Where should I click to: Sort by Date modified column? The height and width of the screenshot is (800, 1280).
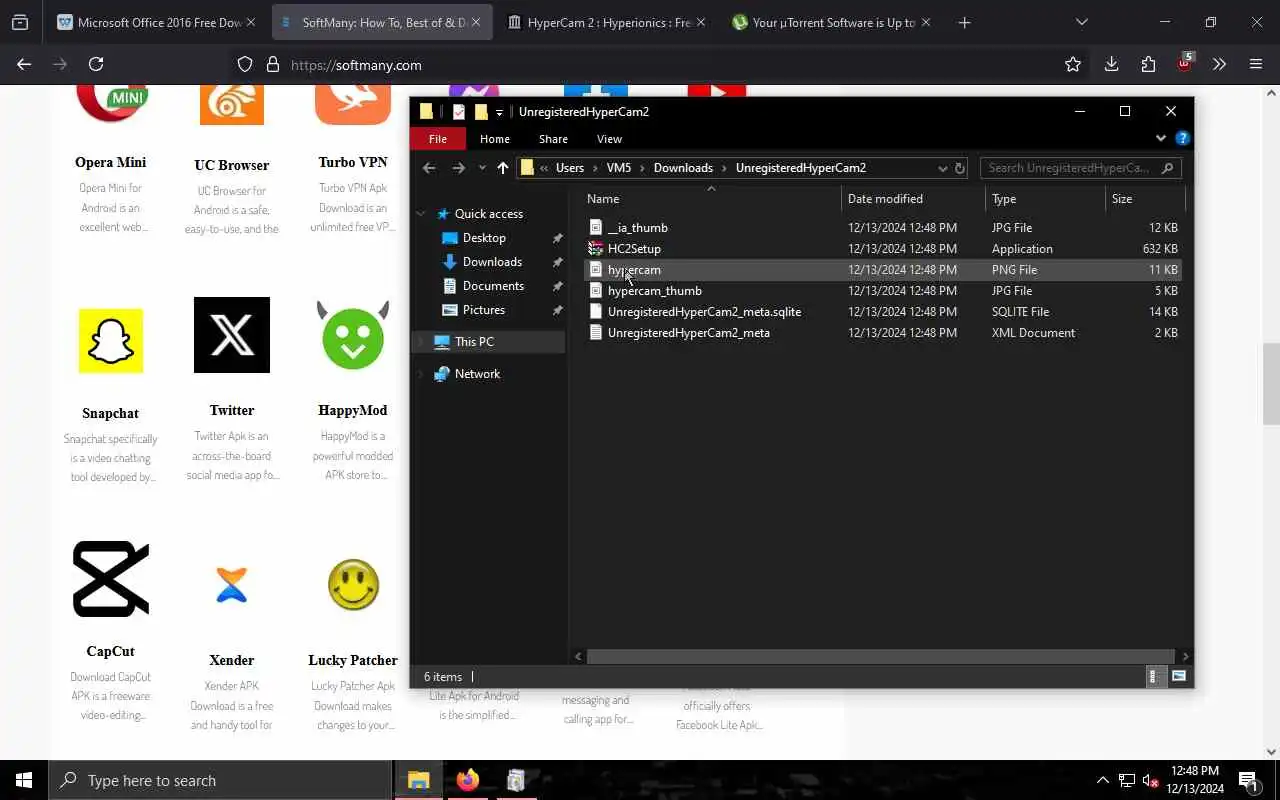tap(914, 198)
